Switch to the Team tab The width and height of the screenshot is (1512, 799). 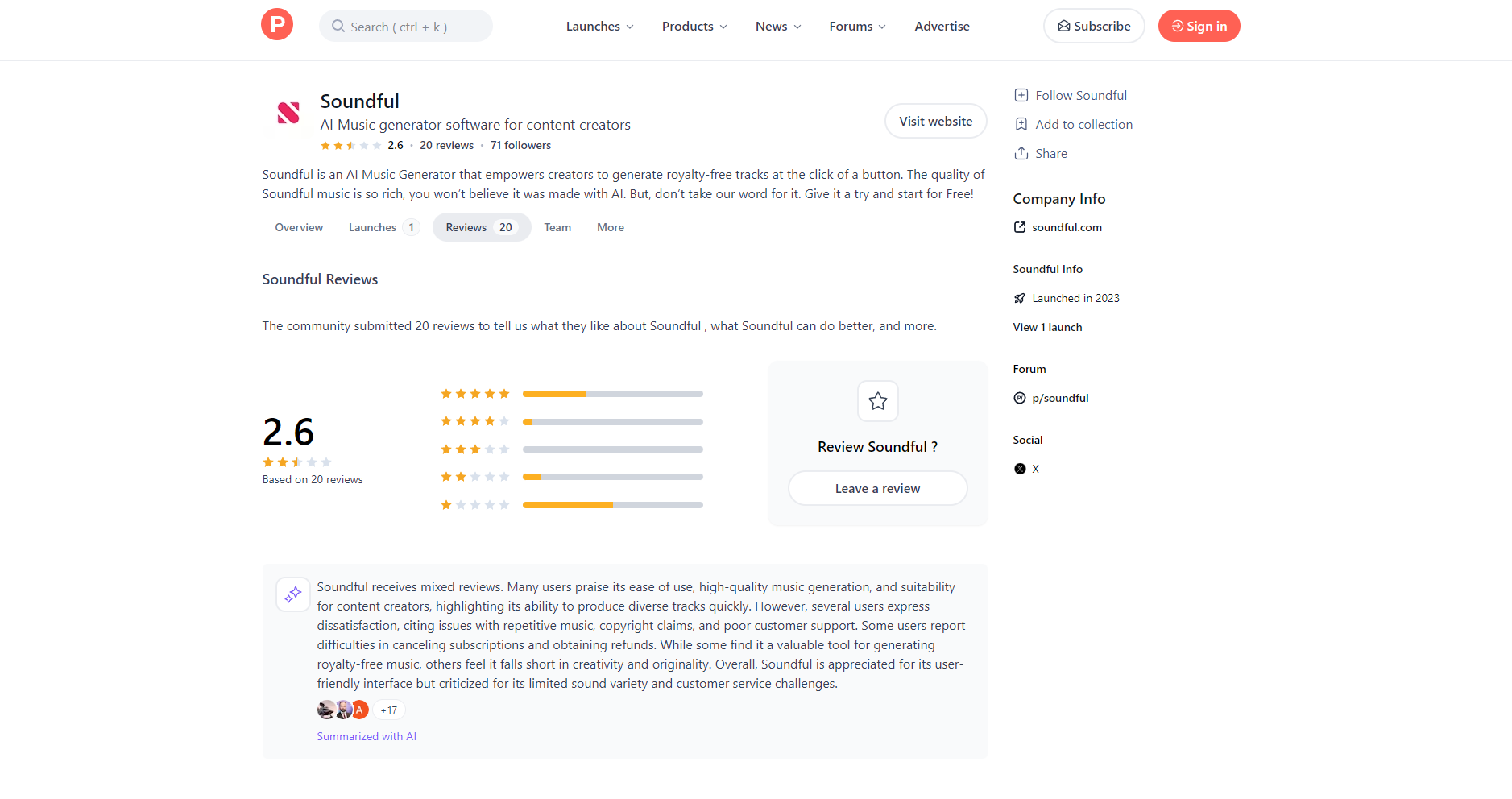(557, 227)
